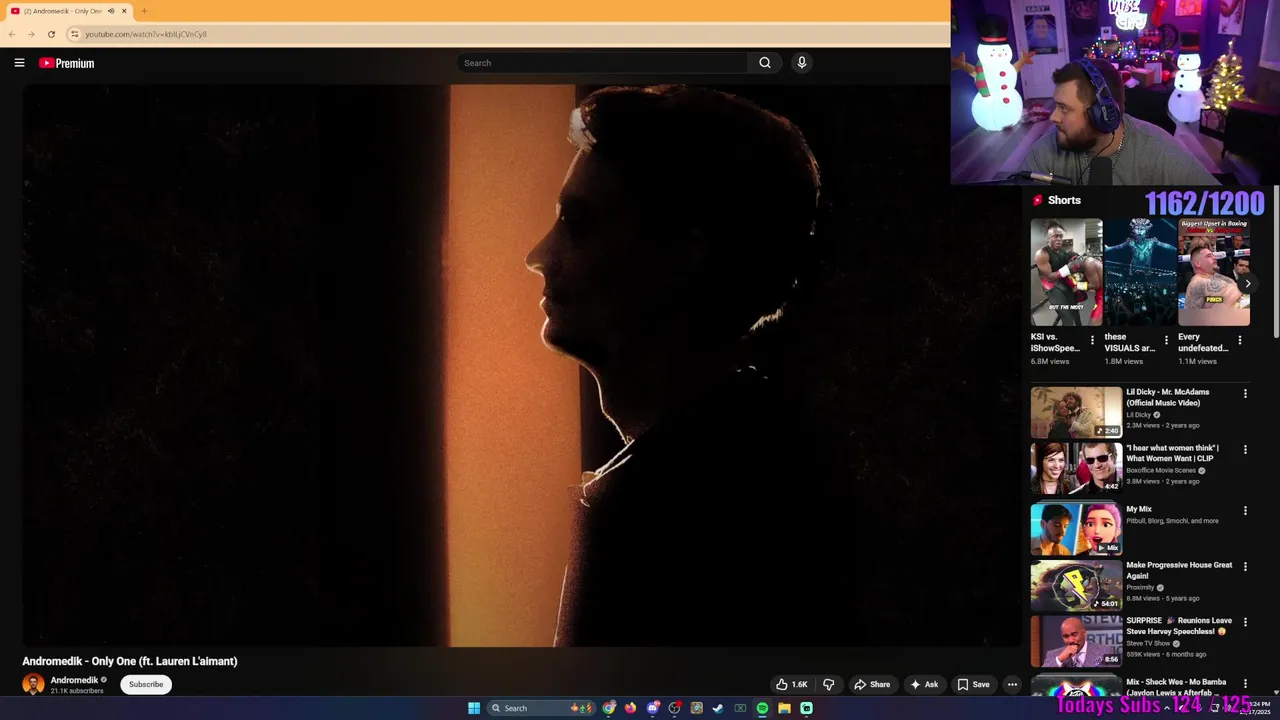
Task: Click the youtube.com address bar URL
Action: click(x=146, y=34)
